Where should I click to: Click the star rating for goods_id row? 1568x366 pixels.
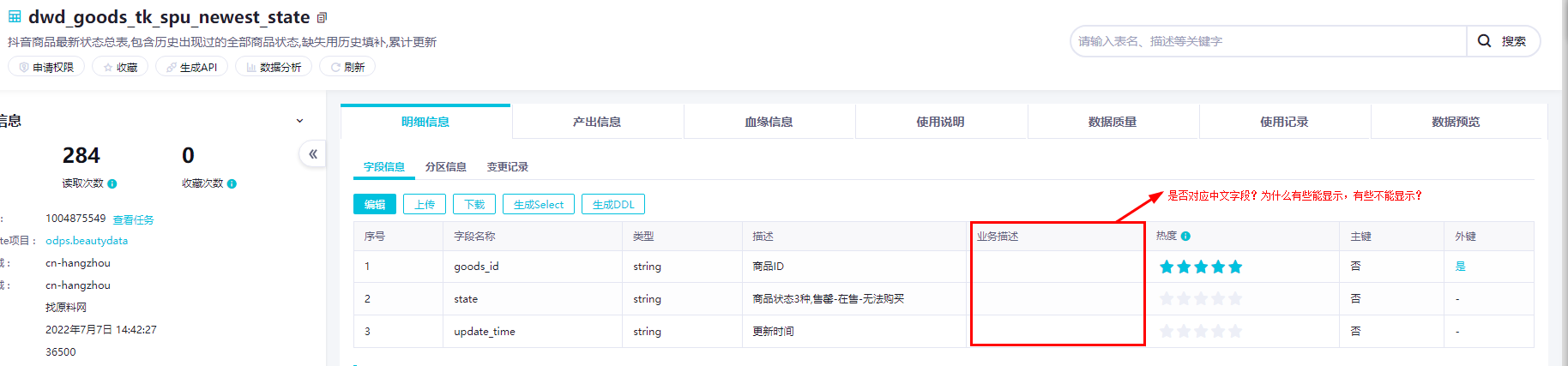pyautogui.click(x=1201, y=267)
